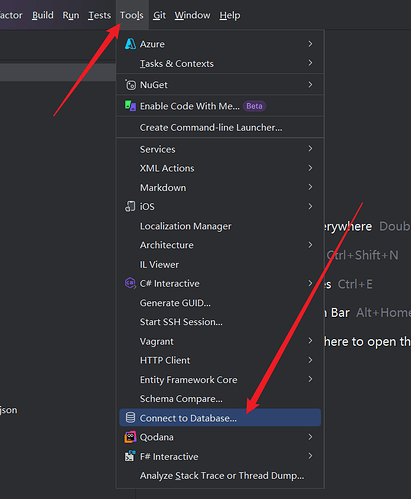Image resolution: width=411 pixels, height=499 pixels.
Task: Click the Azure logo icon
Action: [x=130, y=44]
